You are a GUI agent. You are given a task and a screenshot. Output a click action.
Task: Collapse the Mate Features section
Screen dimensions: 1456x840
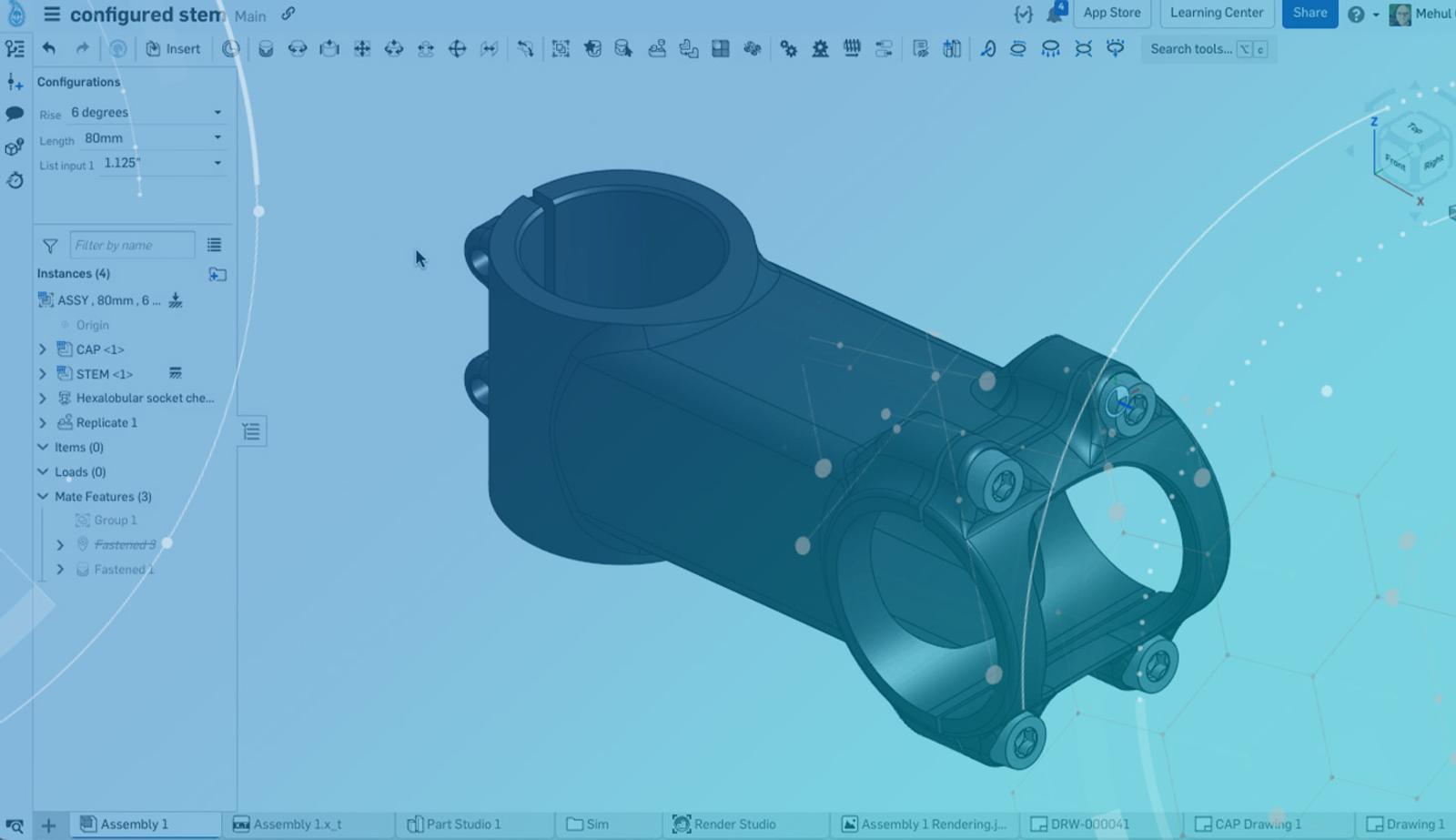(42, 496)
